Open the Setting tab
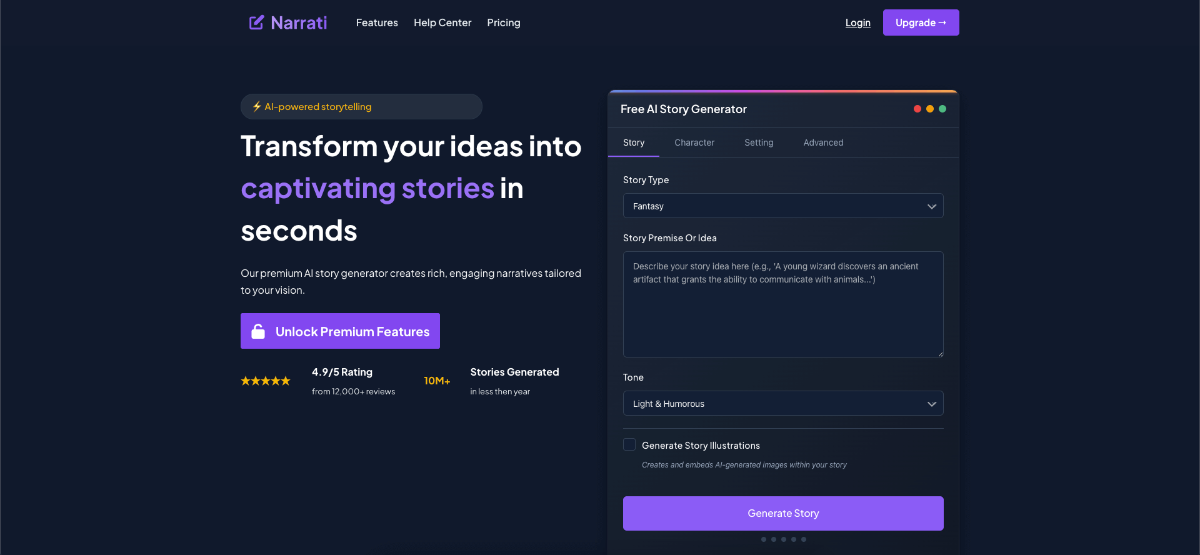The image size is (1200, 555). coord(759,143)
